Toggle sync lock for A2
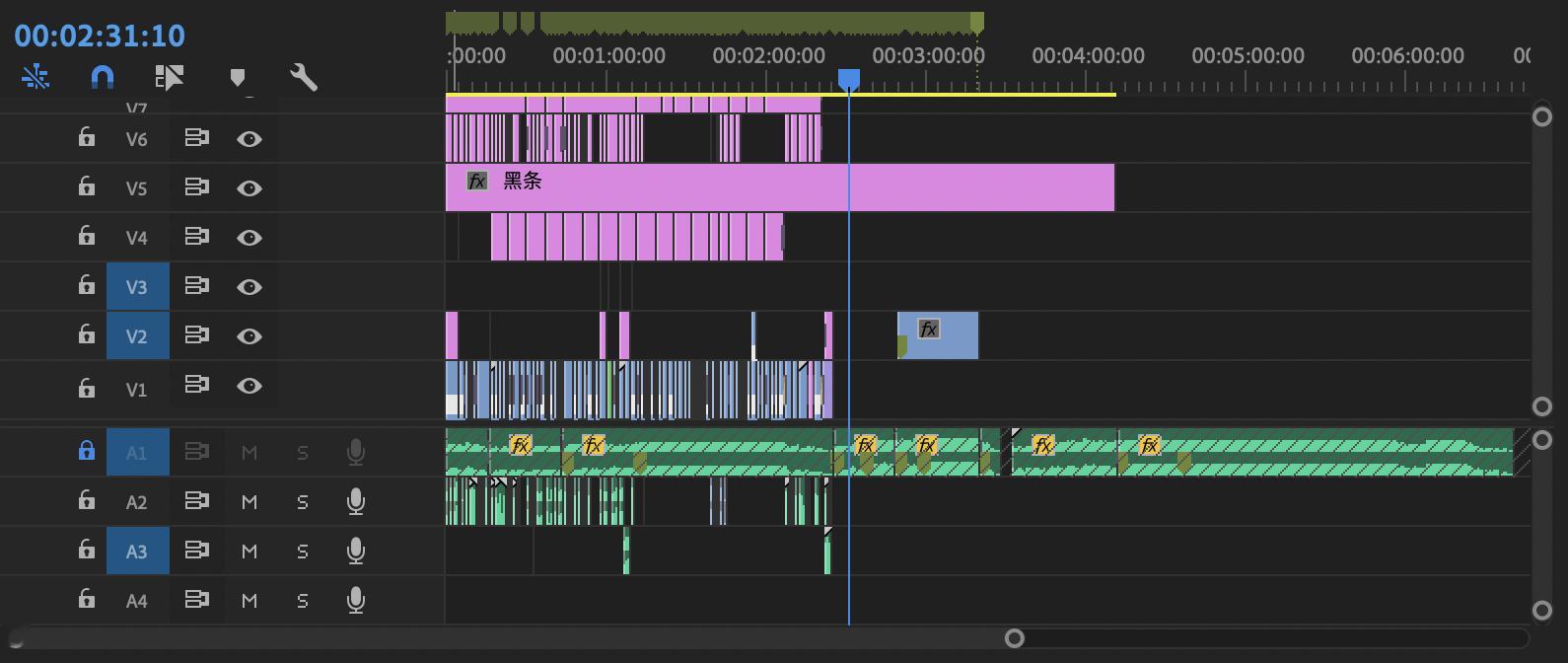This screenshot has width=1568, height=663. pos(197,501)
